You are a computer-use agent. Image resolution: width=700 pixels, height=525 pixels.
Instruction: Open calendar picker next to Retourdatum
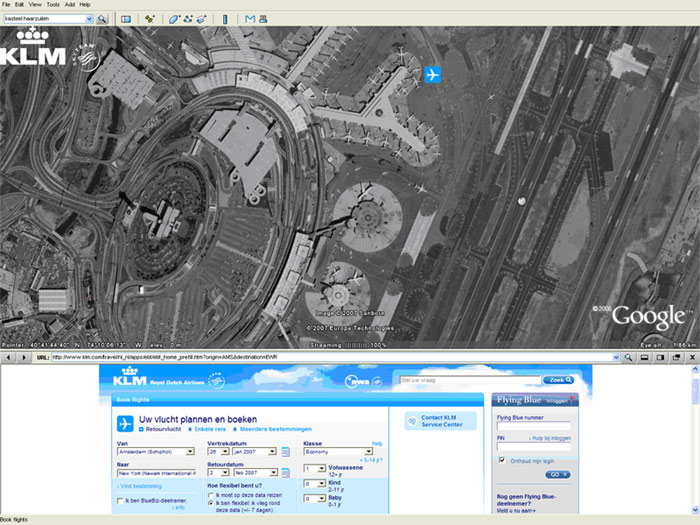[x=285, y=472]
